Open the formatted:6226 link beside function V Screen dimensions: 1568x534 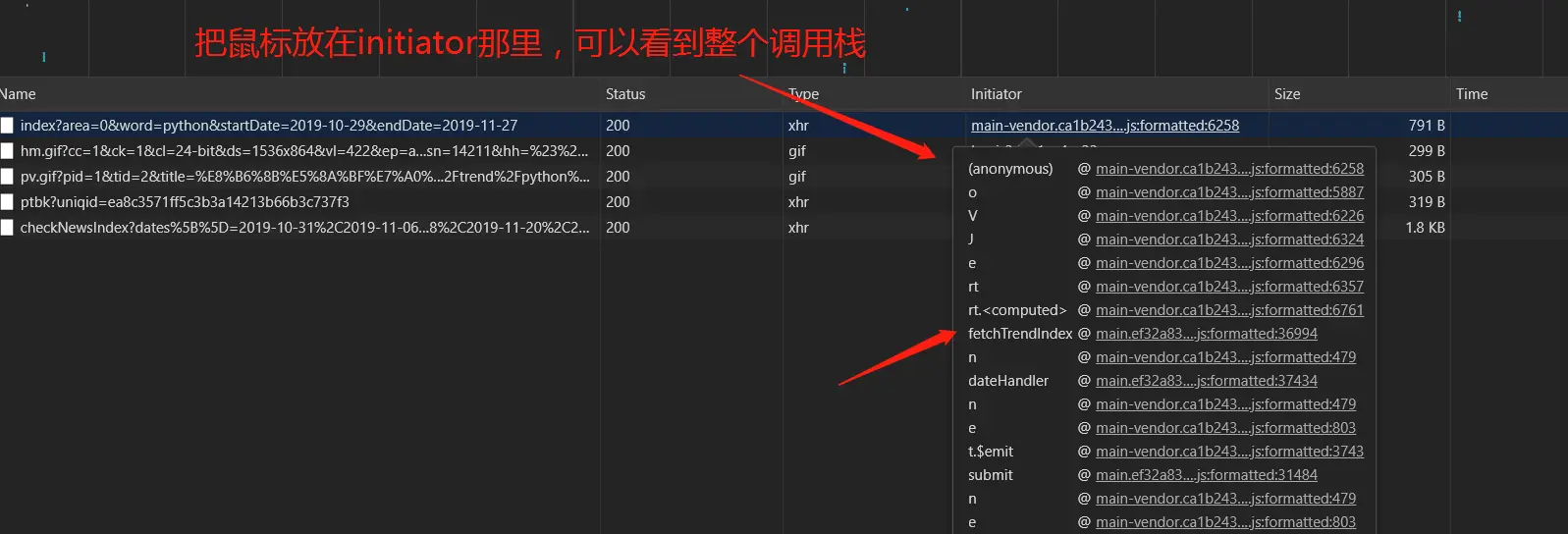click(1229, 216)
